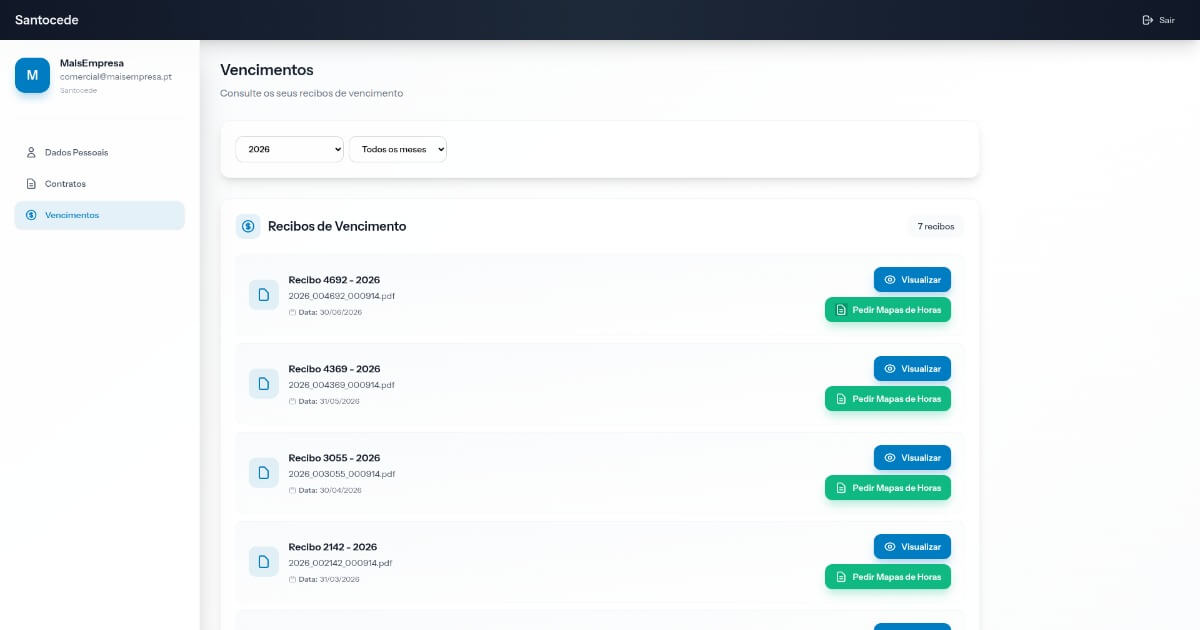Pedir Mapas de Horas for Recibo 4692

click(888, 310)
